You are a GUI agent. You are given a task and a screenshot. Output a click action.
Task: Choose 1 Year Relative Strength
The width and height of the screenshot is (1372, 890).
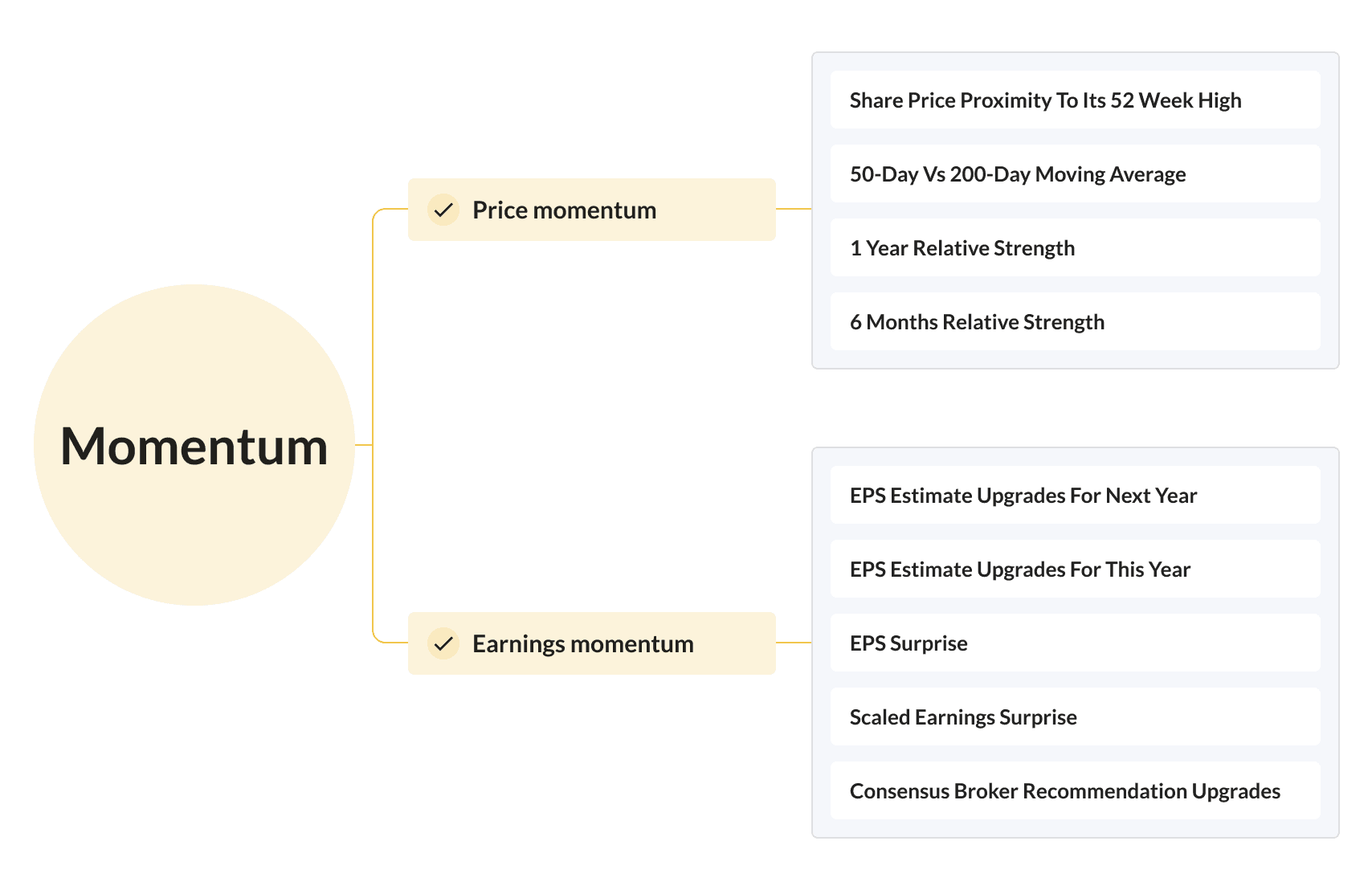[1076, 247]
